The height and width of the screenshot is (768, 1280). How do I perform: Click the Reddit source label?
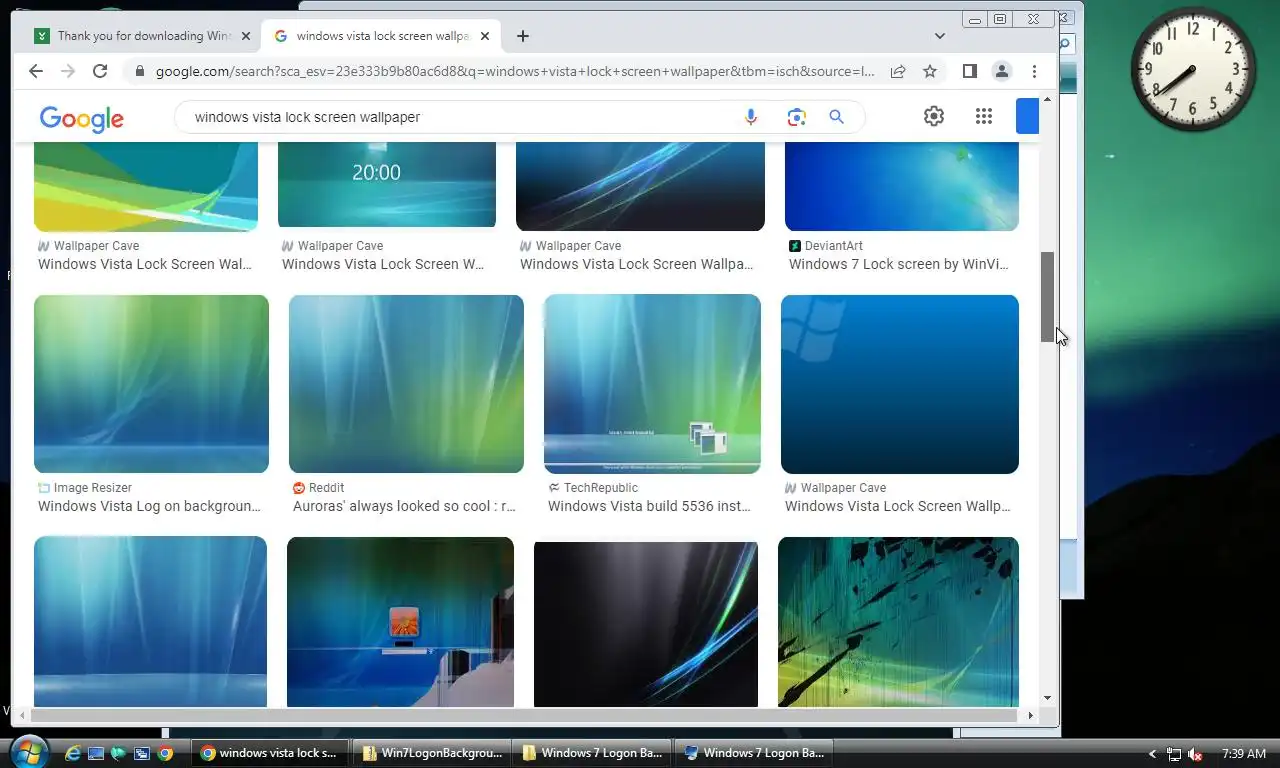tap(326, 488)
